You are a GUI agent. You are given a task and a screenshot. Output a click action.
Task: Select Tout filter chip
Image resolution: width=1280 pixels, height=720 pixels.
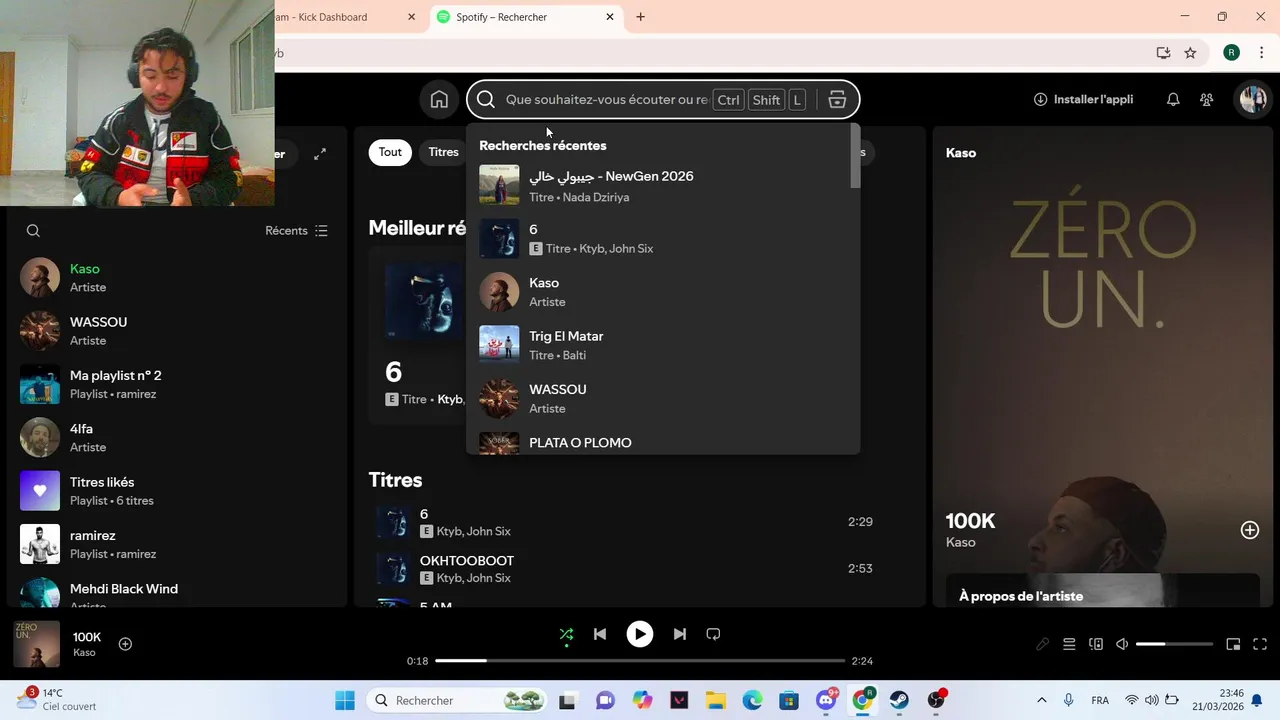tap(390, 152)
